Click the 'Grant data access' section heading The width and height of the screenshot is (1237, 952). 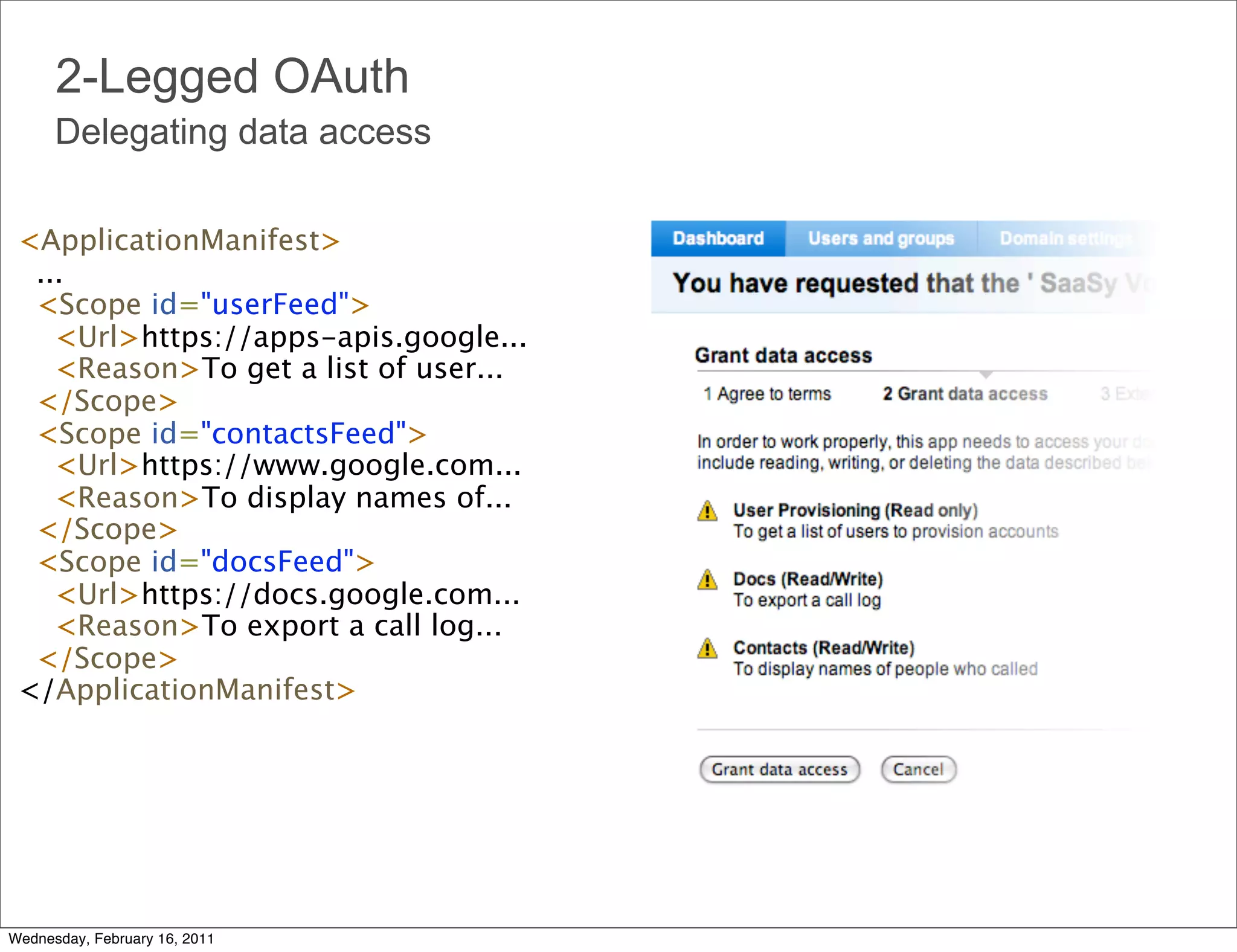[783, 355]
